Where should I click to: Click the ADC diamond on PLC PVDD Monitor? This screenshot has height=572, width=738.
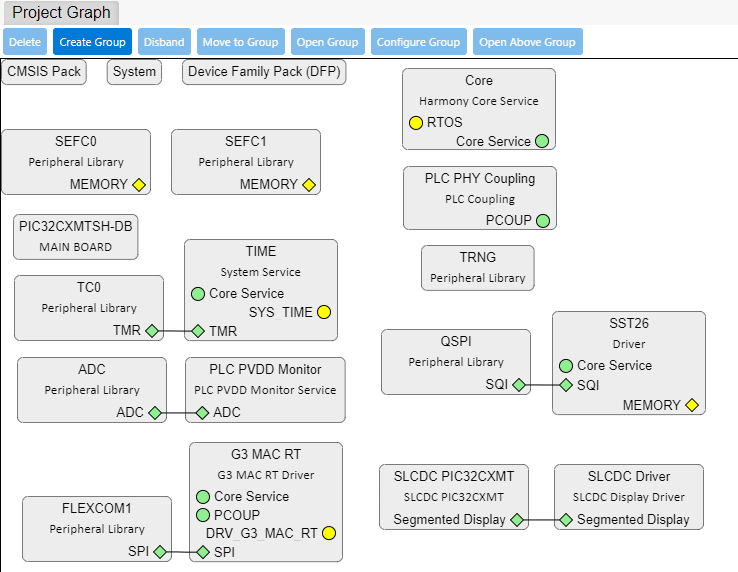tap(202, 413)
